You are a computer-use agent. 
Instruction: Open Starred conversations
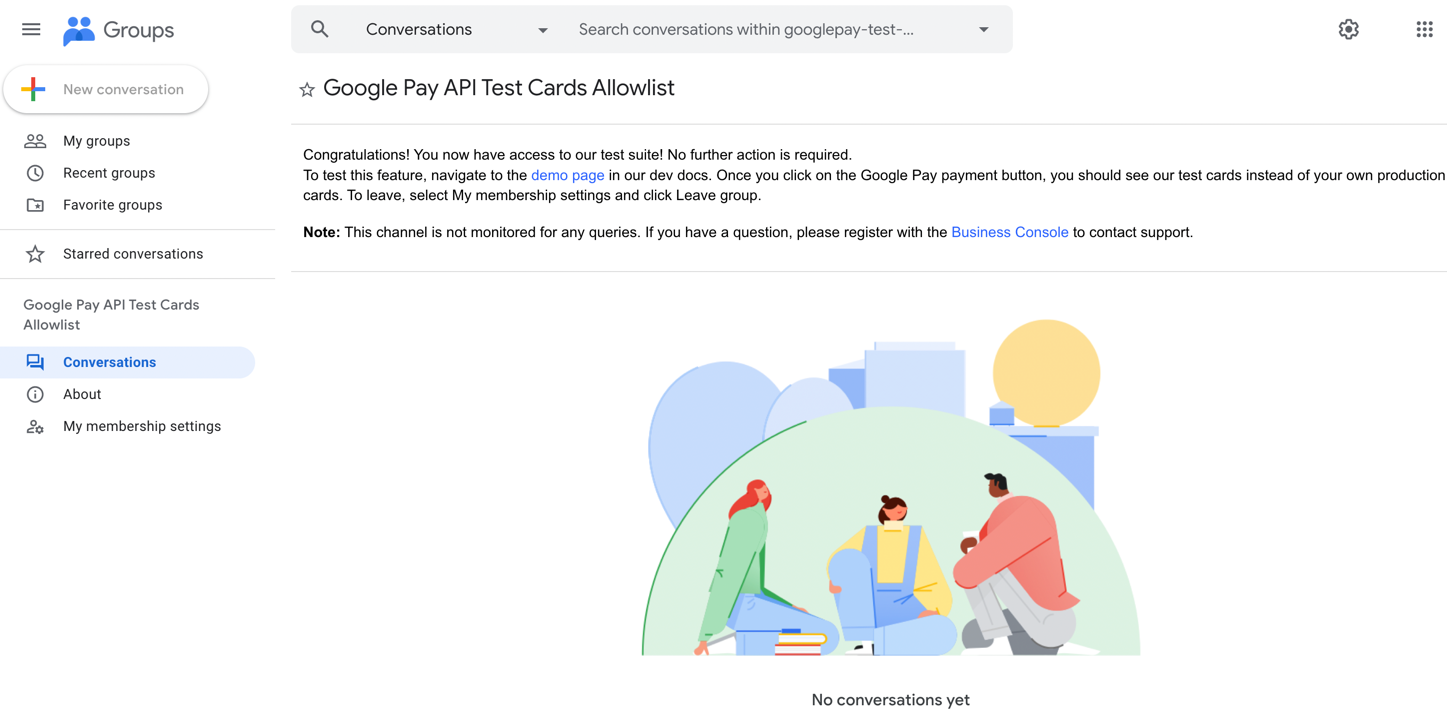tap(132, 254)
